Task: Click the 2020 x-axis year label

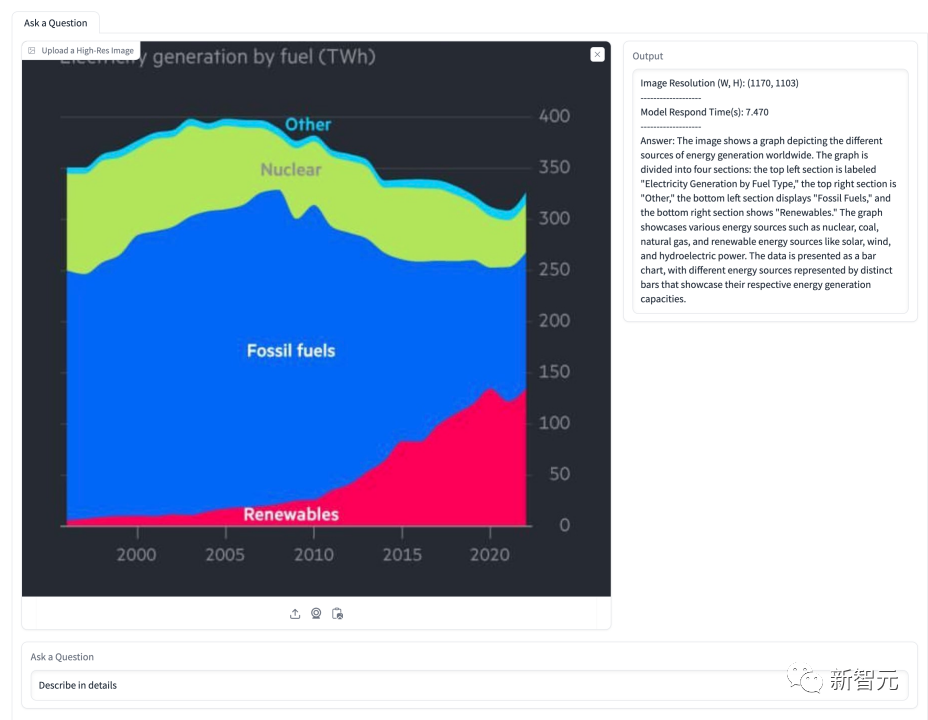Action: click(490, 554)
